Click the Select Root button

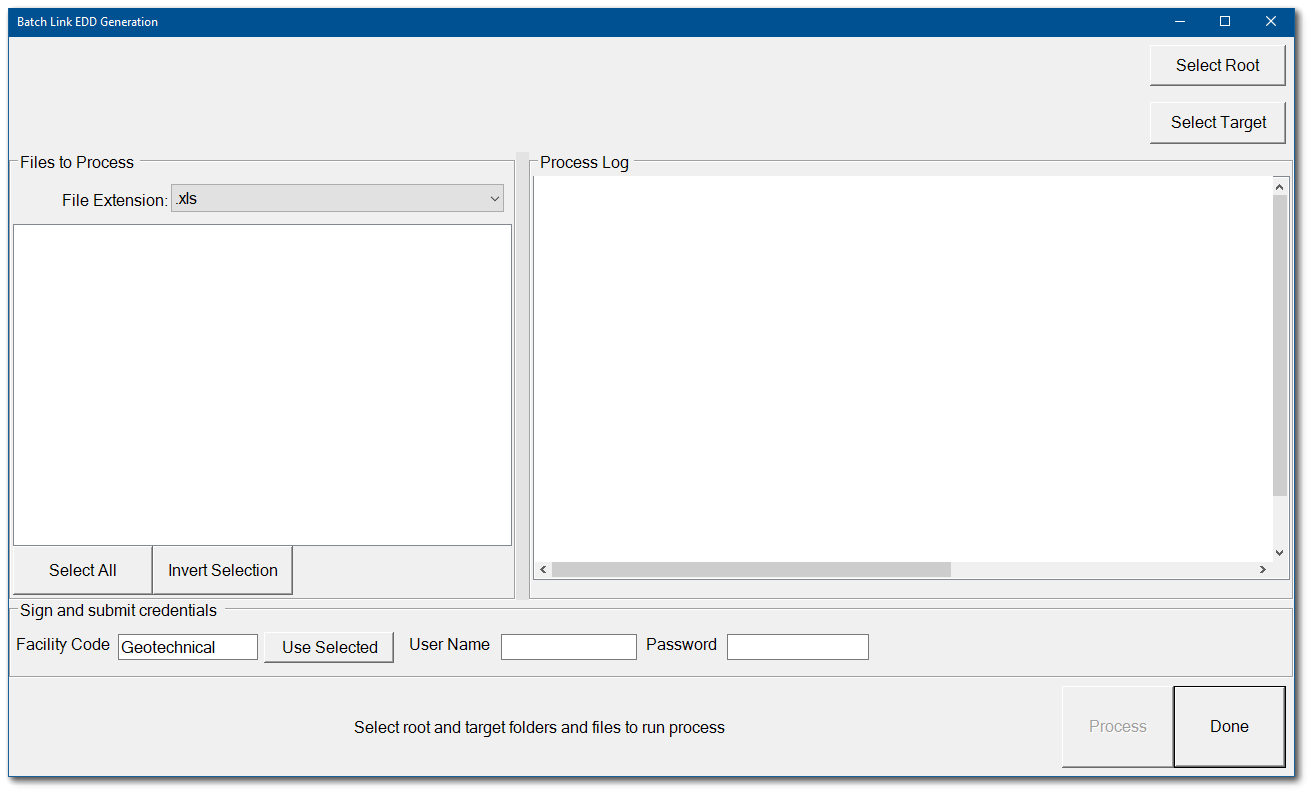pos(1217,65)
